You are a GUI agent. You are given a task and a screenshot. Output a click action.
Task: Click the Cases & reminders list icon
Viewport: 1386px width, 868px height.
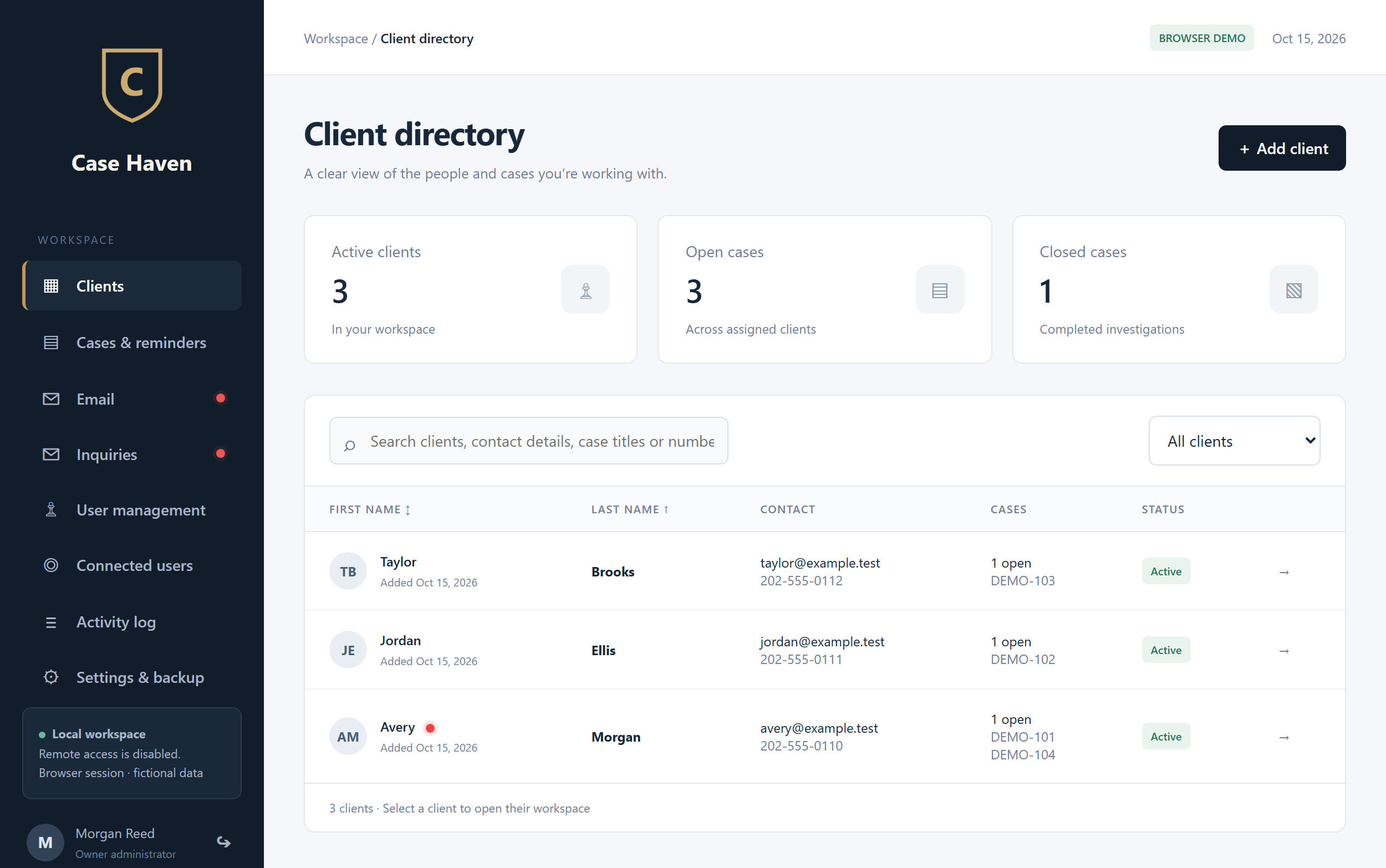pyautogui.click(x=51, y=343)
